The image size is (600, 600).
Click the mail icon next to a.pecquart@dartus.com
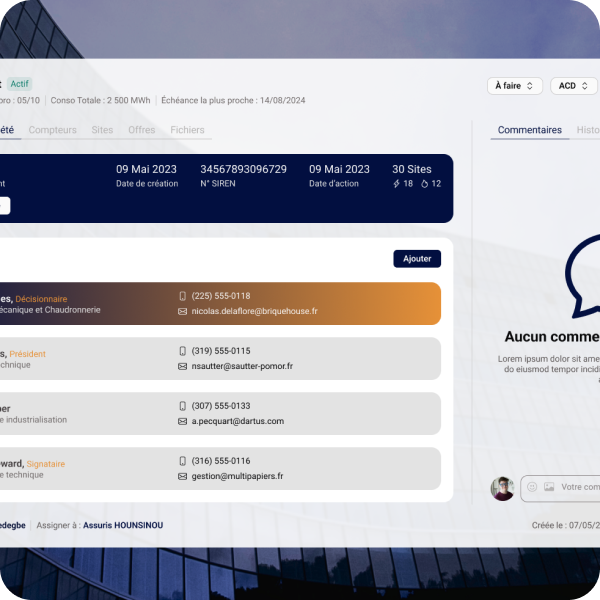point(182,421)
